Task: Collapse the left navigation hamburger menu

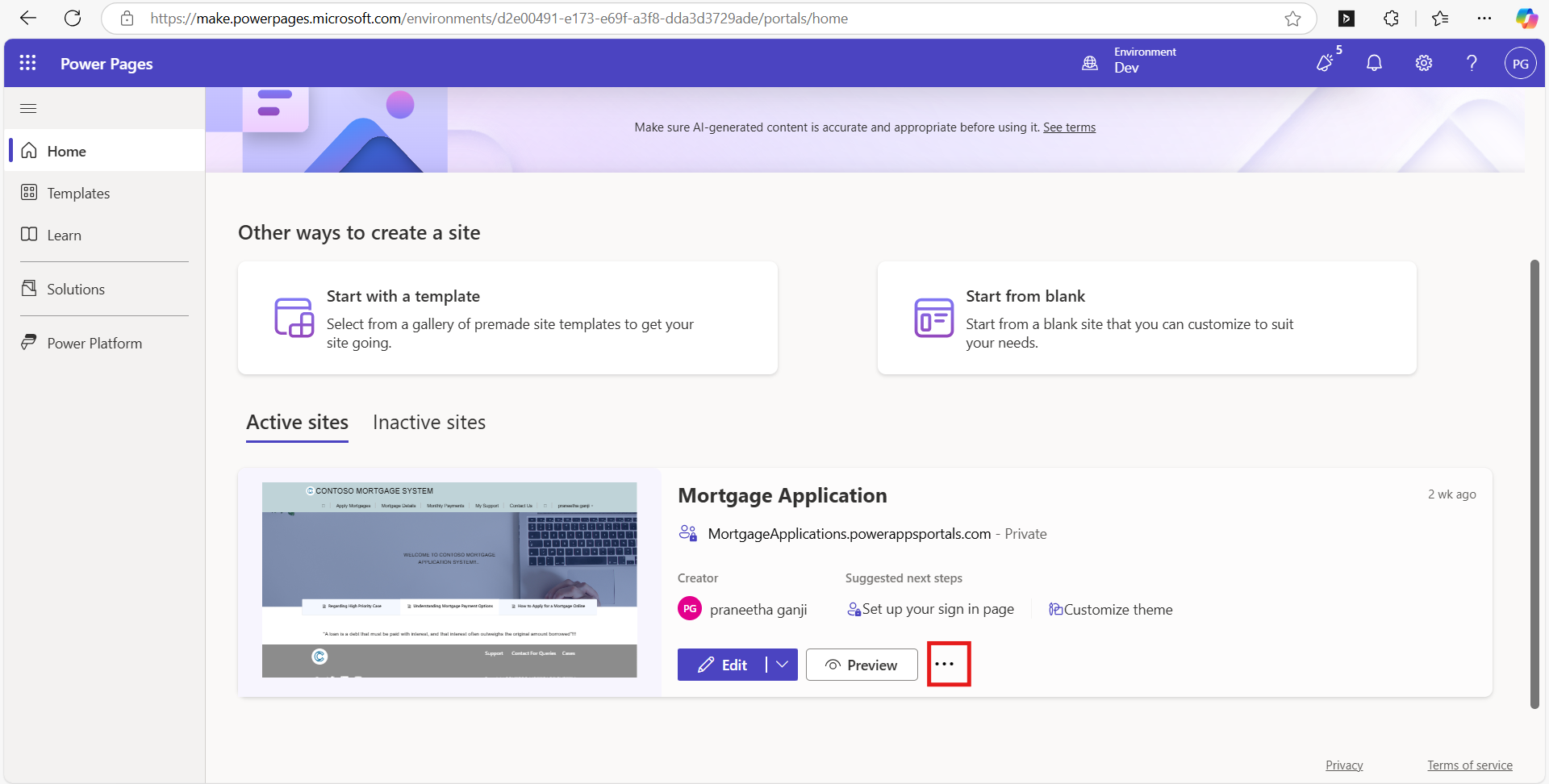Action: pyautogui.click(x=28, y=108)
